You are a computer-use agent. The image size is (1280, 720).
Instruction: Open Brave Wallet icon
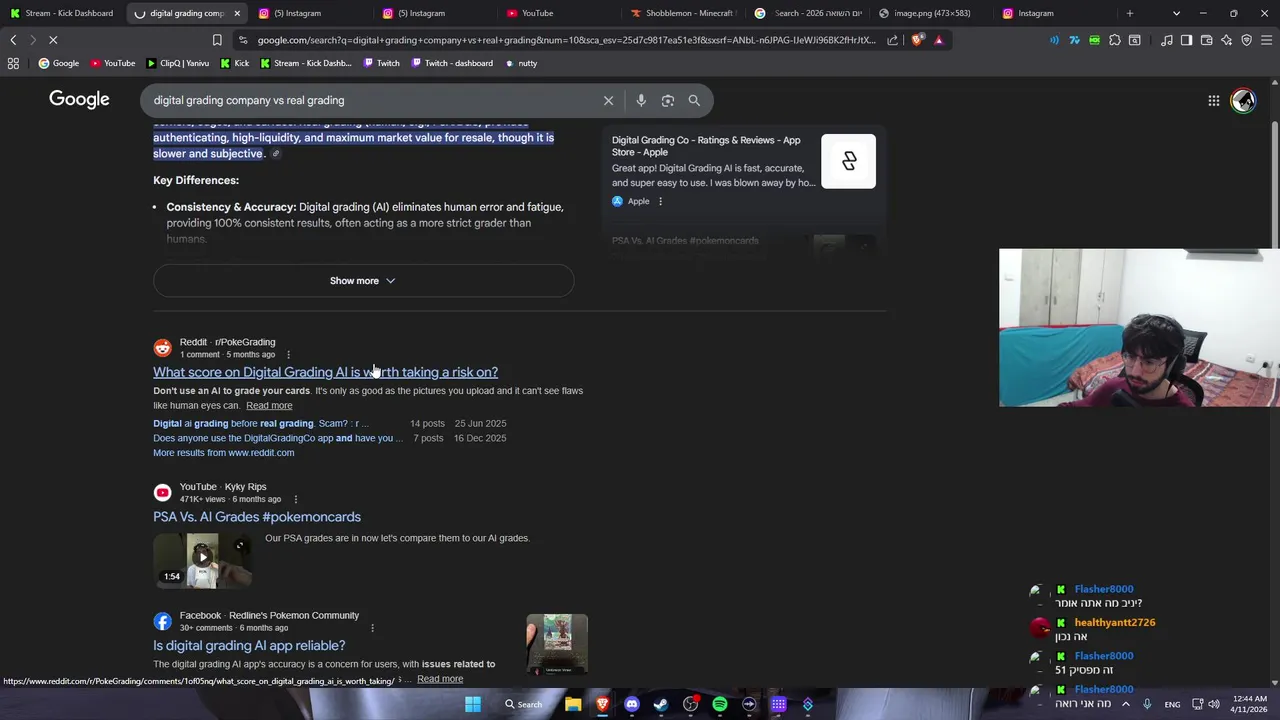tap(1206, 40)
